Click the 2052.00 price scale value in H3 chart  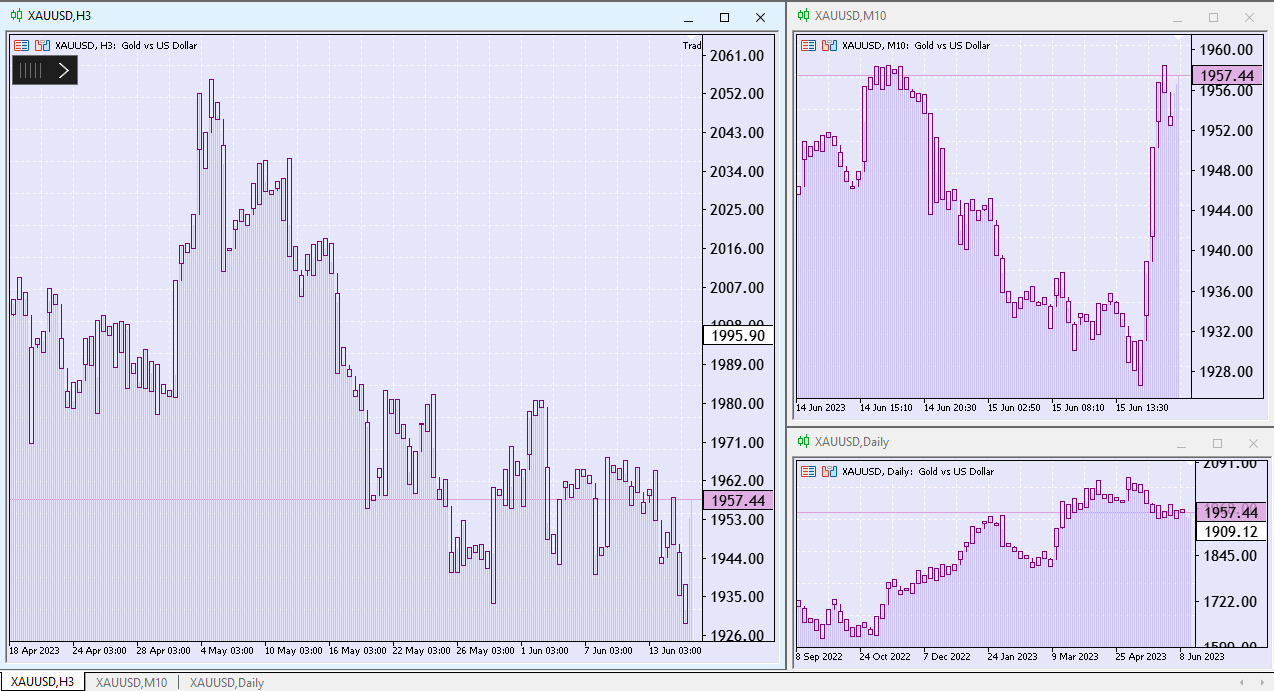tap(737, 94)
